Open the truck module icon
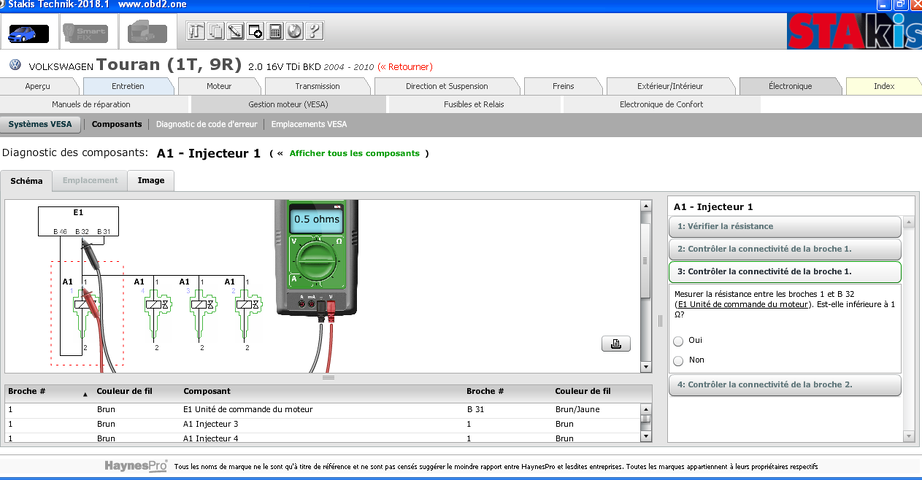The width and height of the screenshot is (922, 480). click(x=147, y=32)
